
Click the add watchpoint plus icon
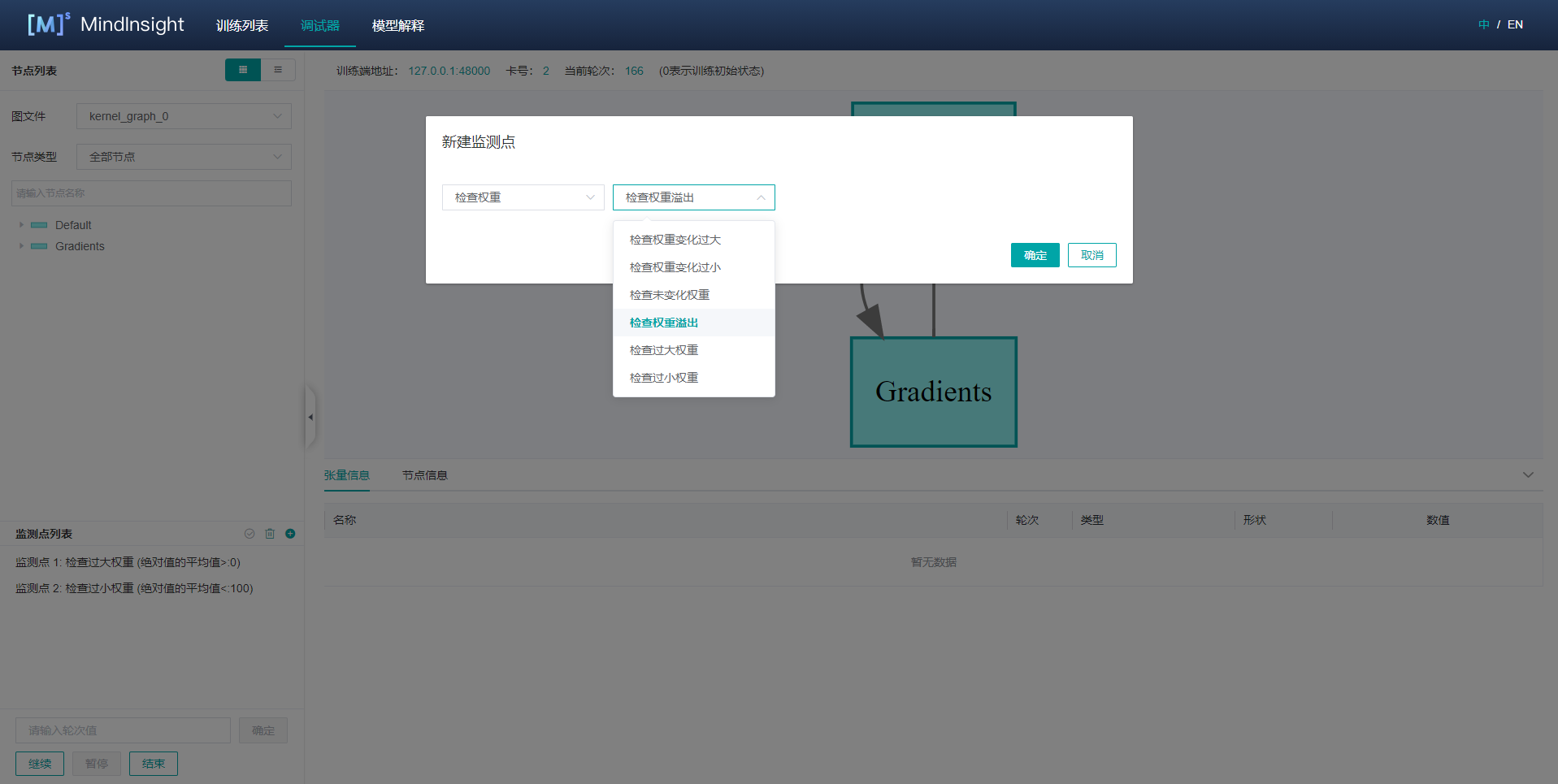[x=290, y=534]
